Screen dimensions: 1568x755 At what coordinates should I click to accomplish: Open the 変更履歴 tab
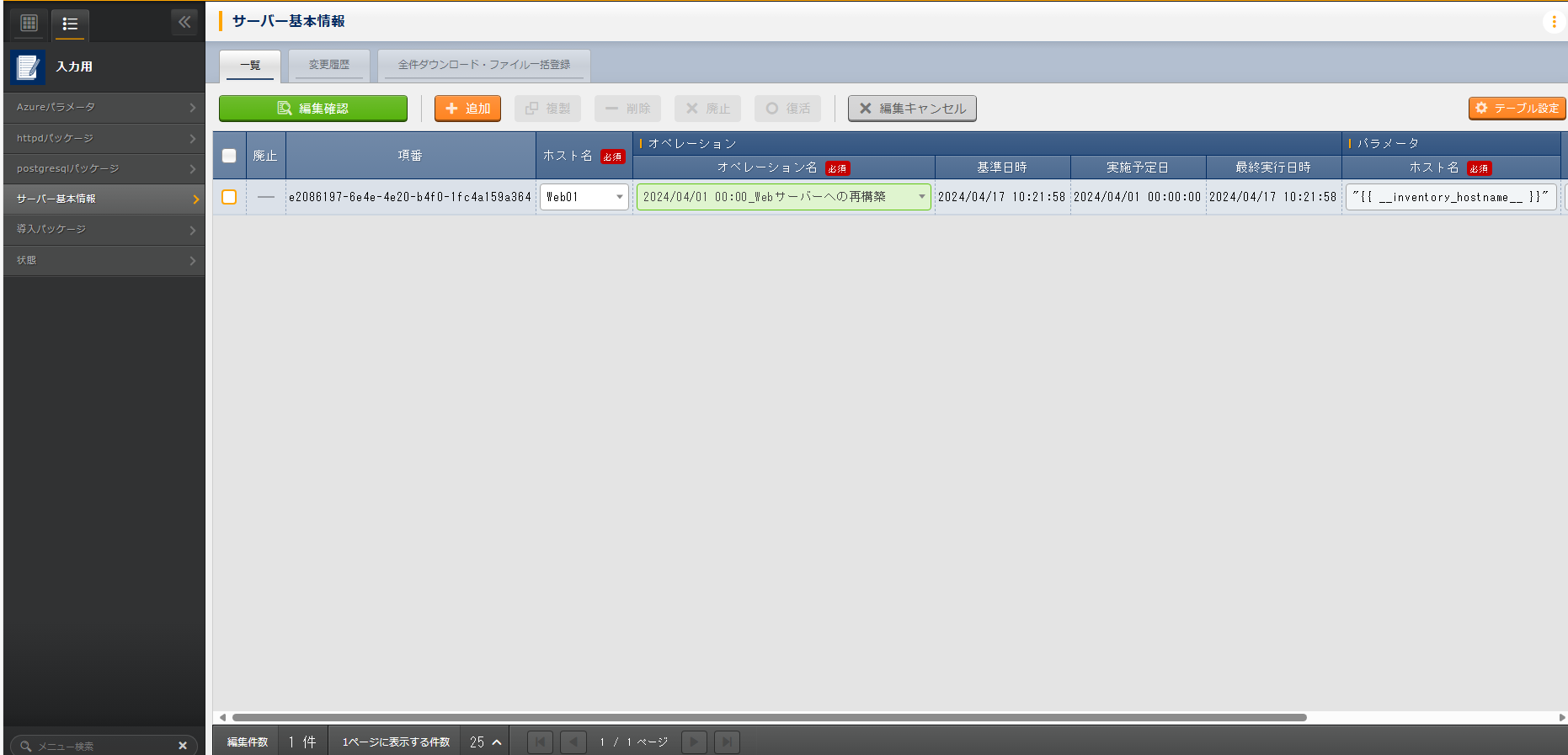[x=328, y=65]
